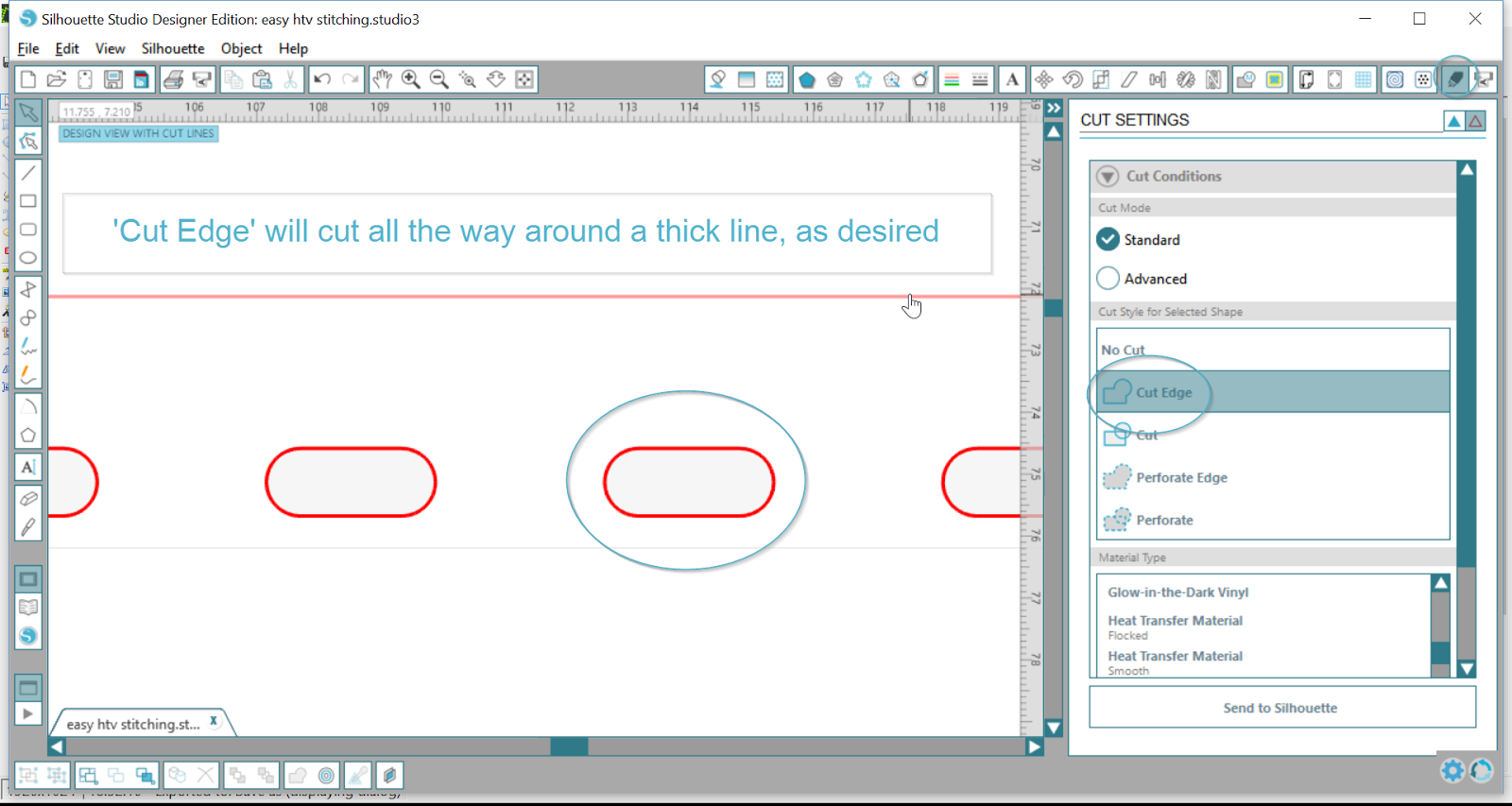
Task: Click the Offset rings icon in the bottom toolbar
Action: coord(326,776)
